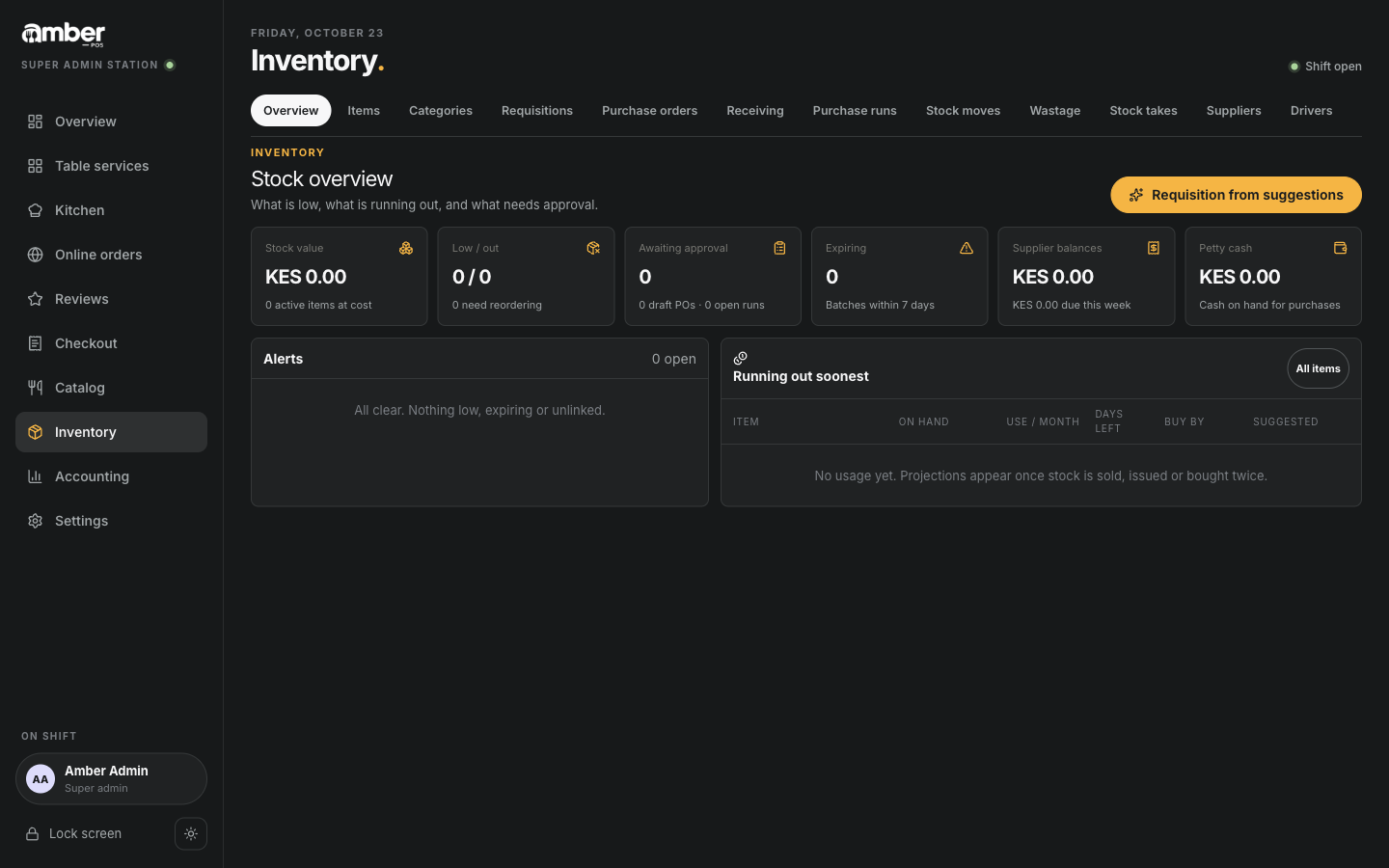Click the lock icon beside Lock screen
This screenshot has height=868, width=1389.
[32, 834]
